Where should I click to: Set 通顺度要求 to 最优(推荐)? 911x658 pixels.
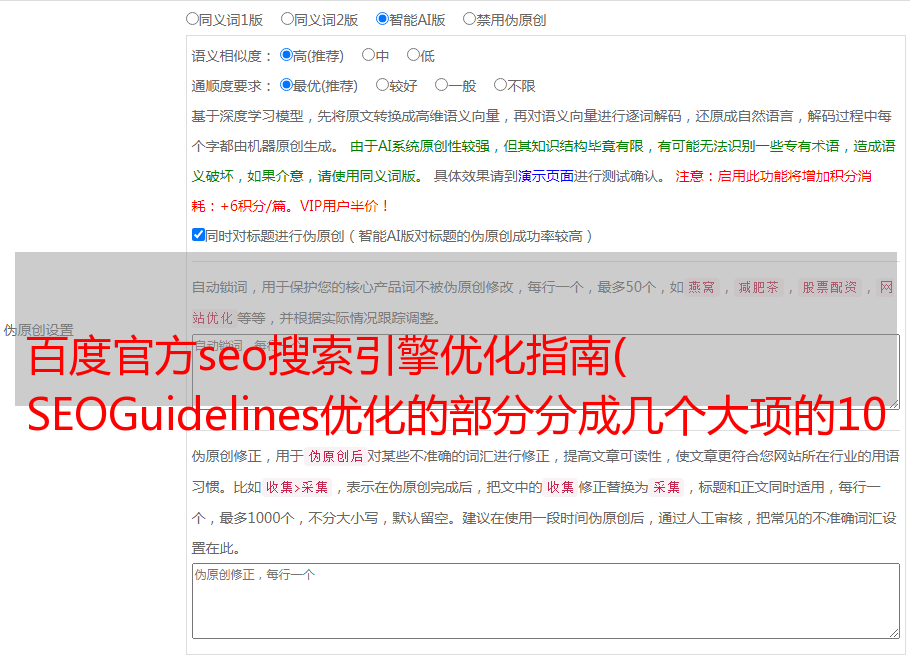(286, 85)
